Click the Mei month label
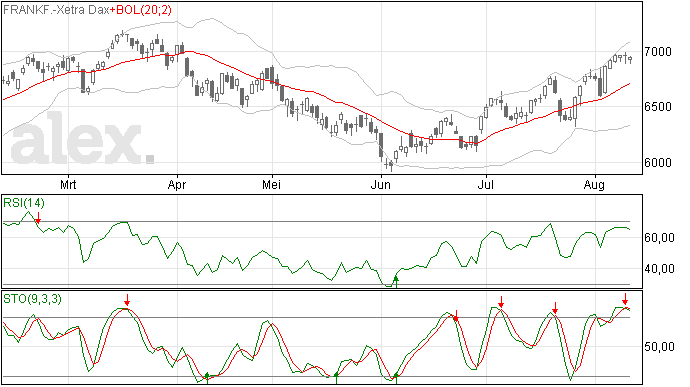This screenshot has height=387, width=690. (272, 184)
